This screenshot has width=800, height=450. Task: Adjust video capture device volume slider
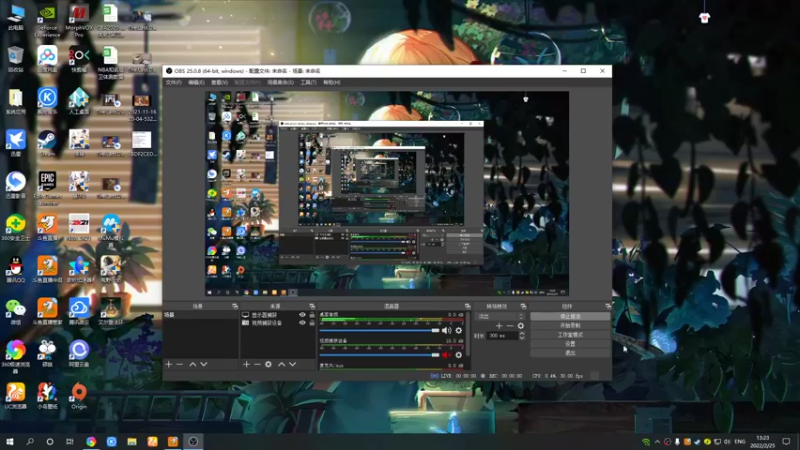tap(380, 355)
